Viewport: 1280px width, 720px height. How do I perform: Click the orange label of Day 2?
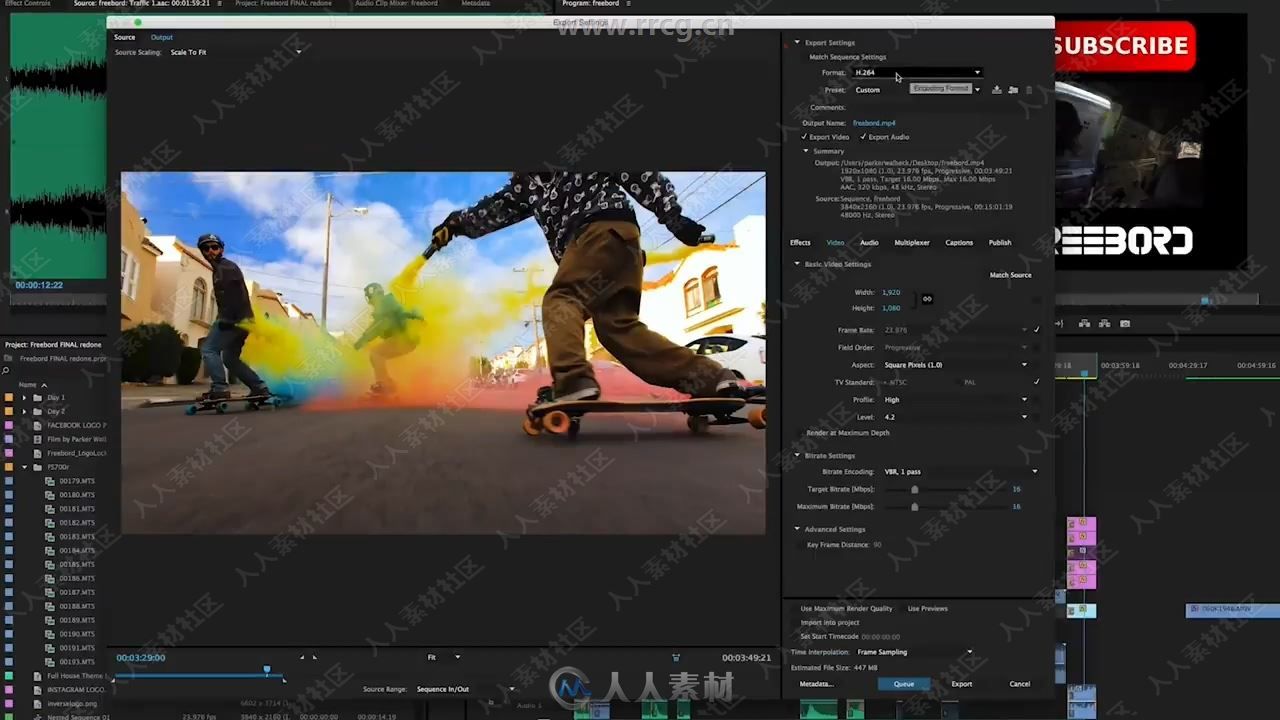[x=9, y=411]
